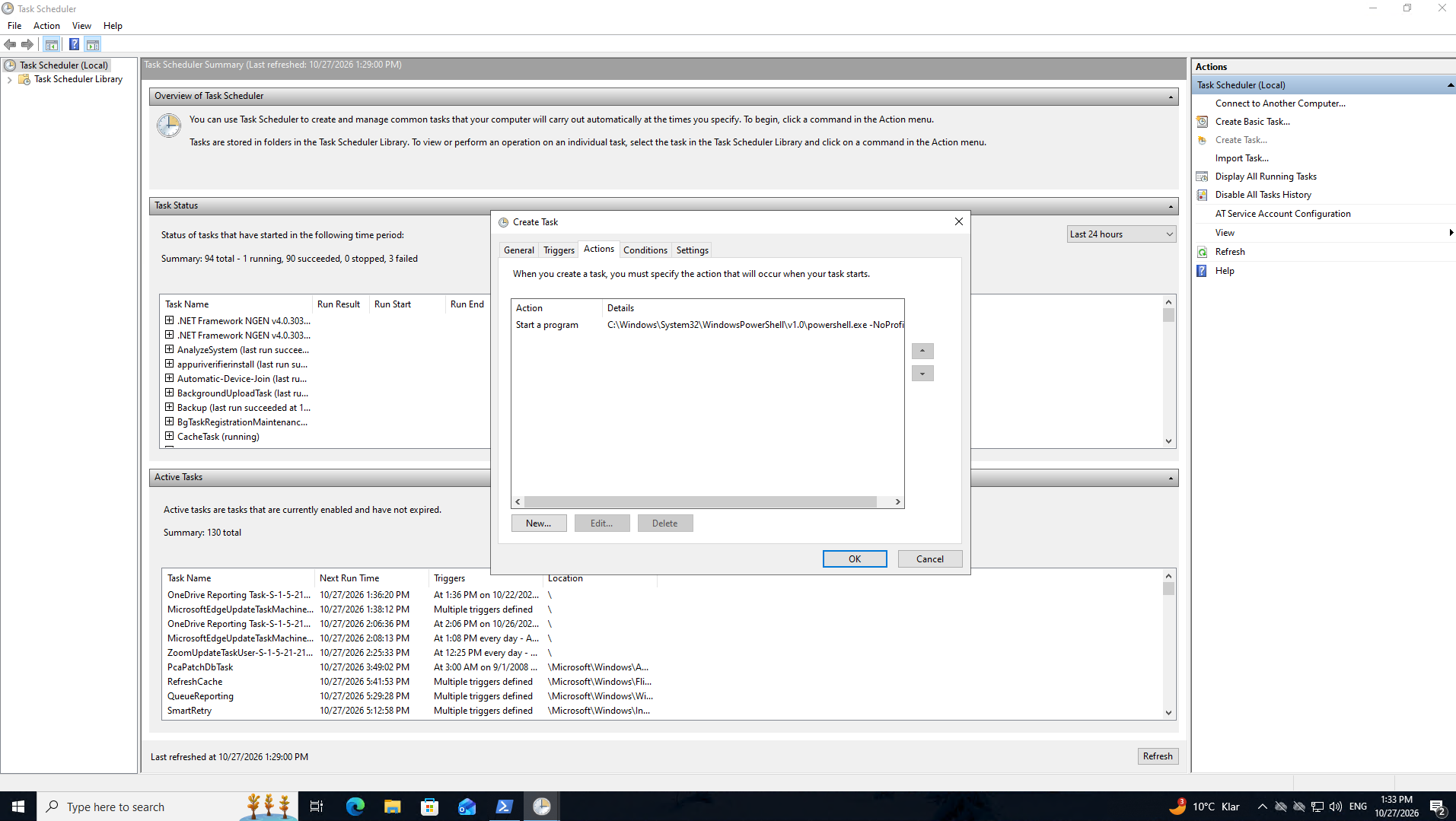
Task: Switch to the General tab
Action: pos(519,250)
